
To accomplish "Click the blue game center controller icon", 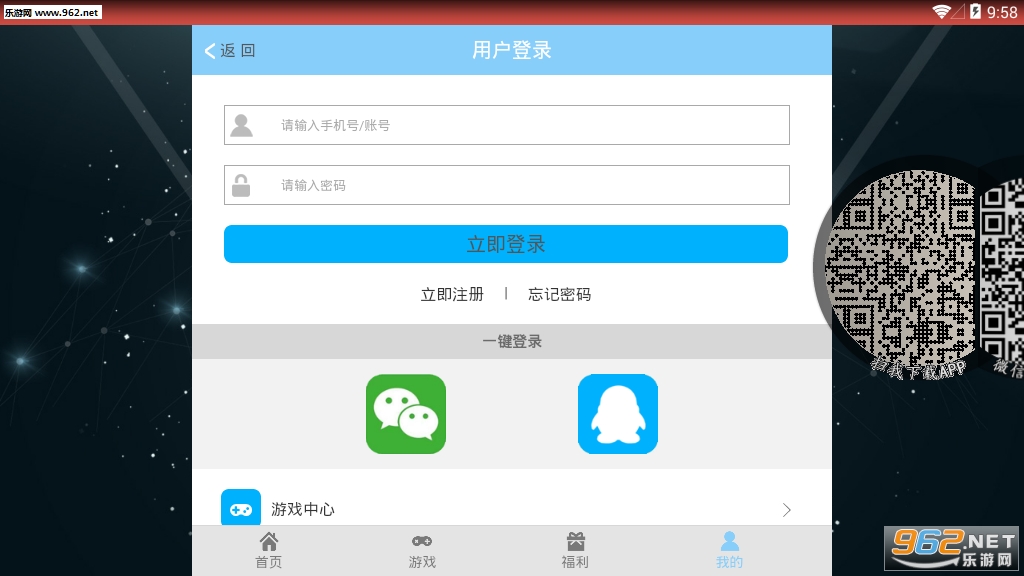I will [x=241, y=508].
